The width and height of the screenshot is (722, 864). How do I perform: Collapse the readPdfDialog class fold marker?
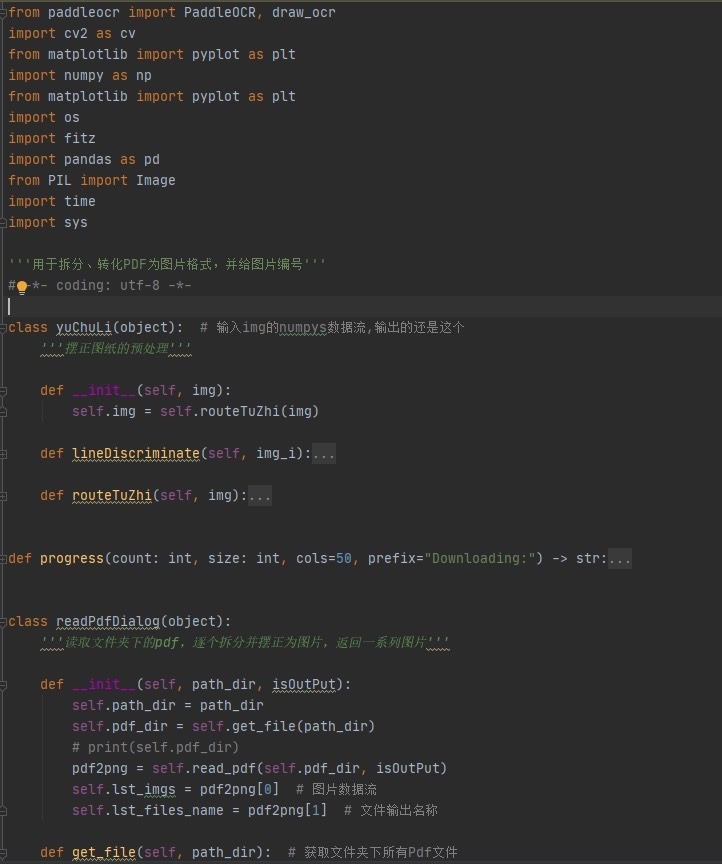point(3,622)
